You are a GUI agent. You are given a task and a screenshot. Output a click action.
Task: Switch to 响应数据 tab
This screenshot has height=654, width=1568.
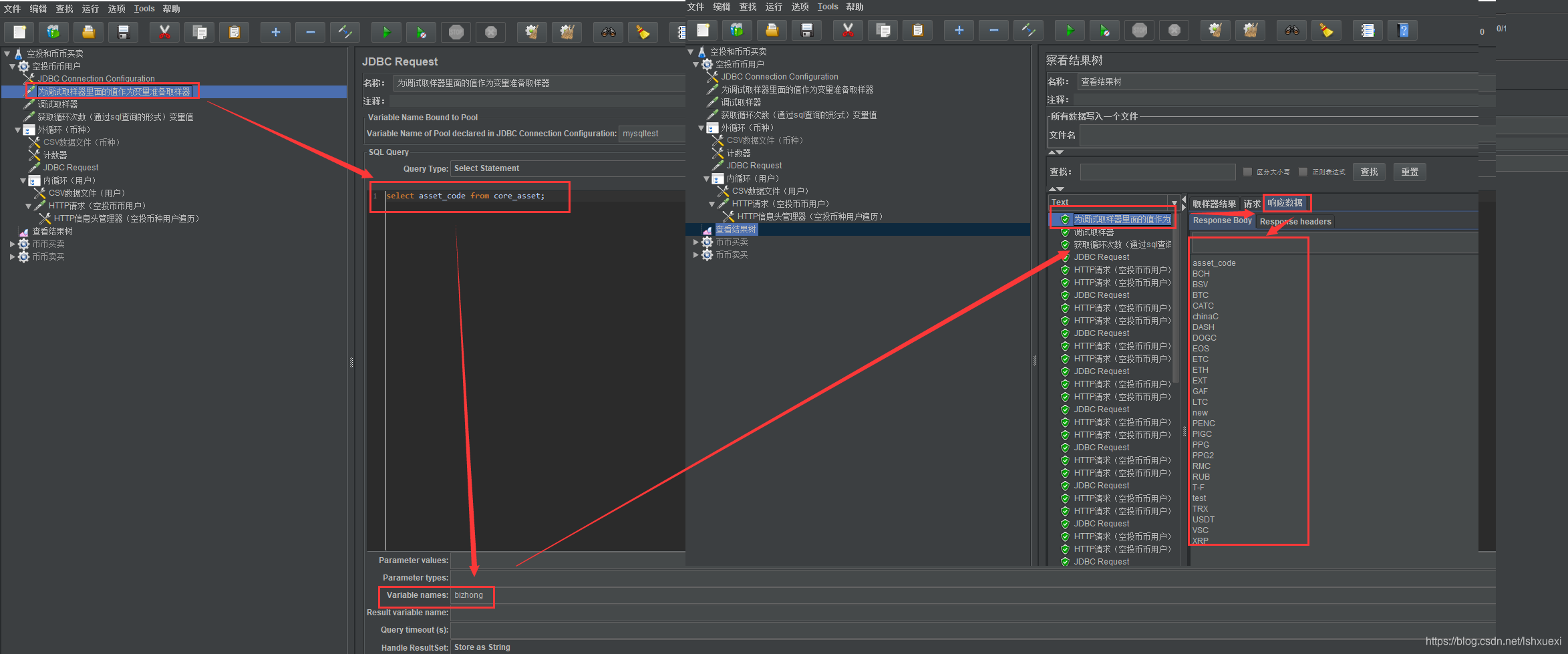tap(1285, 202)
